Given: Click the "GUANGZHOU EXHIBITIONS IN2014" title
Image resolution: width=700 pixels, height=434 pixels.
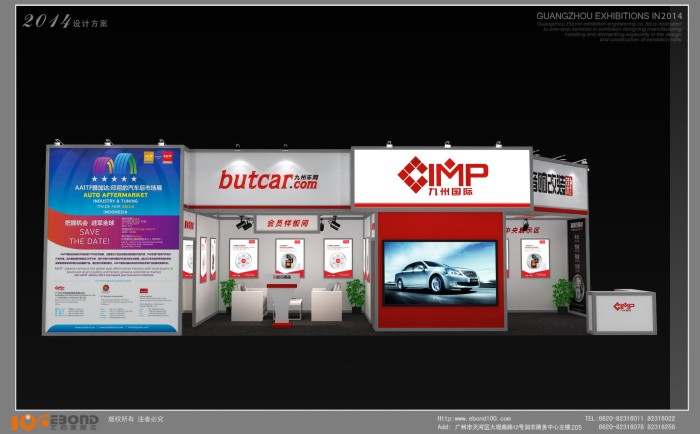Looking at the screenshot, I should click(609, 16).
